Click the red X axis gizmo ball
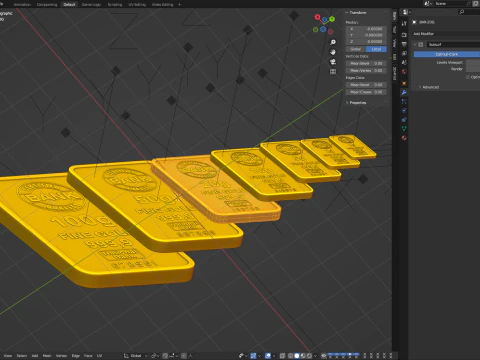 click(317, 17)
